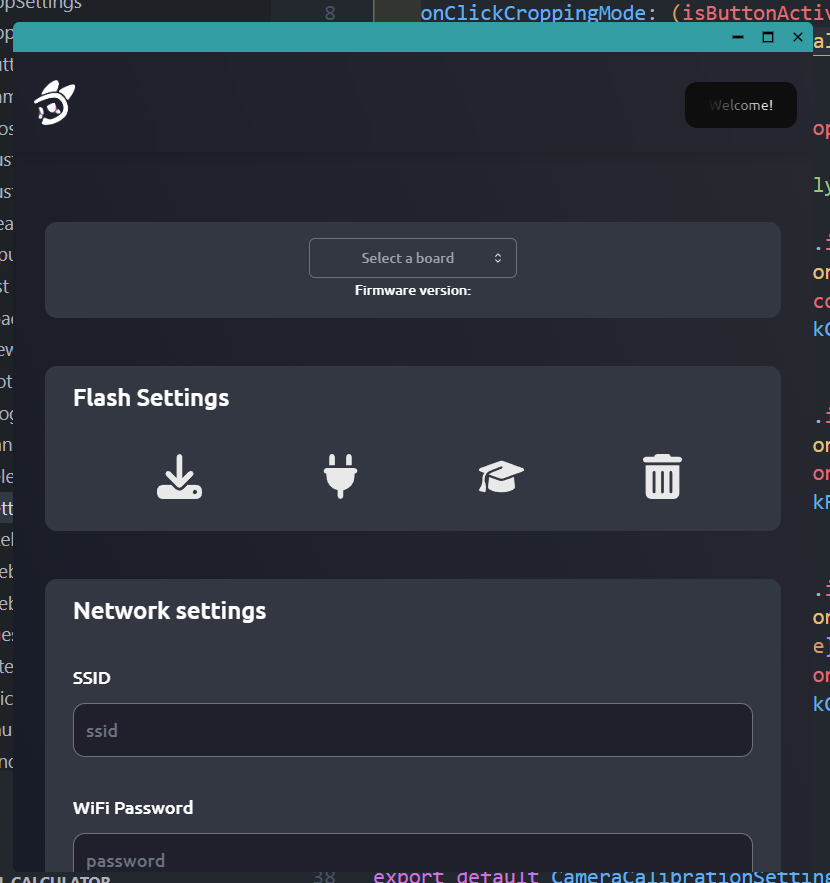Click onClickCroppingMode in the code editor behind
This screenshot has width=830, height=883.
click(x=533, y=12)
